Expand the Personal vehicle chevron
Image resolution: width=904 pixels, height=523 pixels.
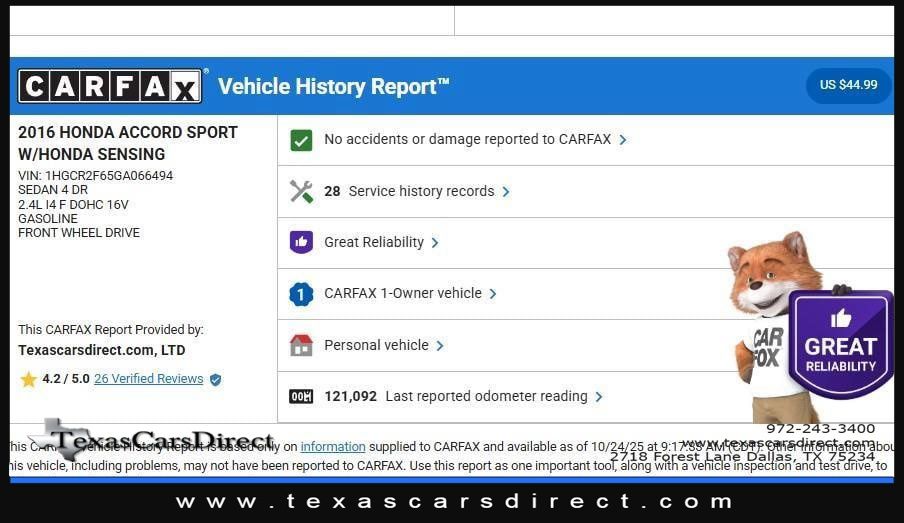click(440, 345)
